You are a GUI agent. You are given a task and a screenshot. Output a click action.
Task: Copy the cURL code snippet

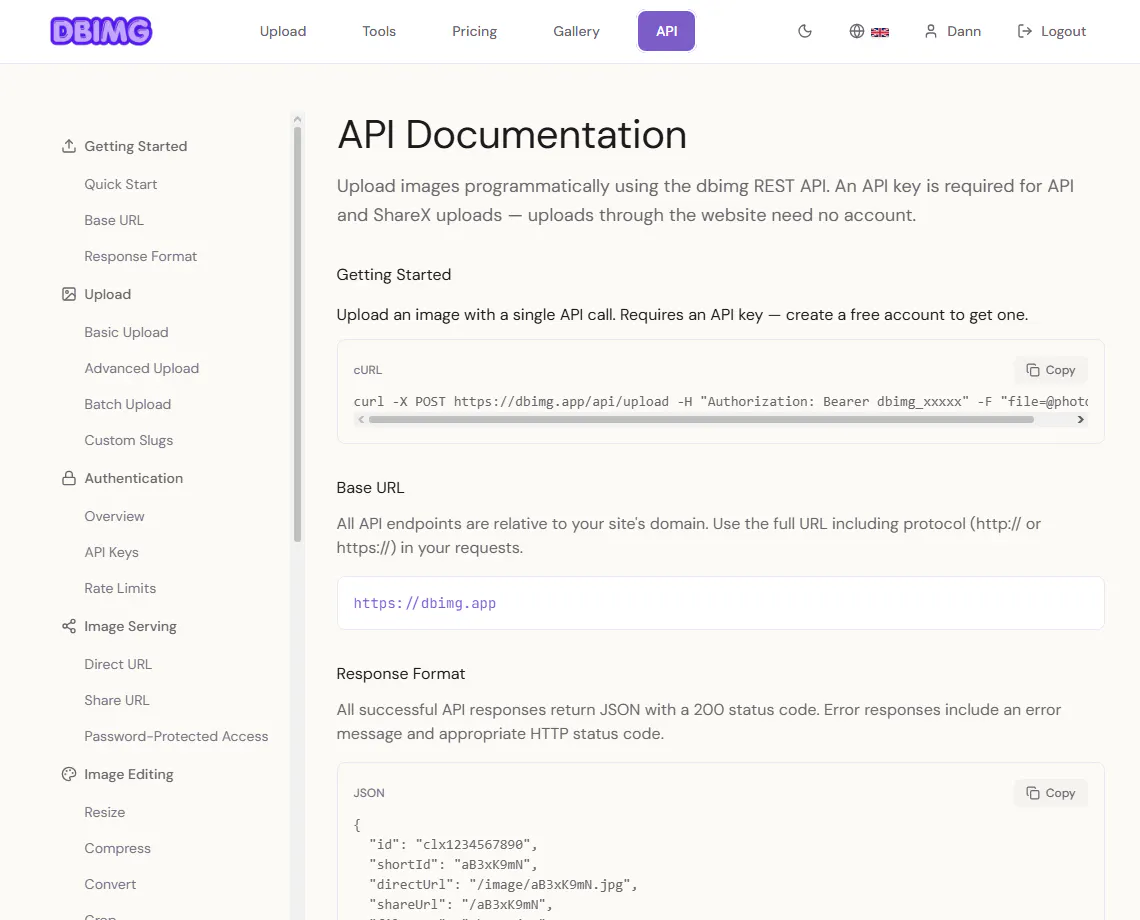1051,370
